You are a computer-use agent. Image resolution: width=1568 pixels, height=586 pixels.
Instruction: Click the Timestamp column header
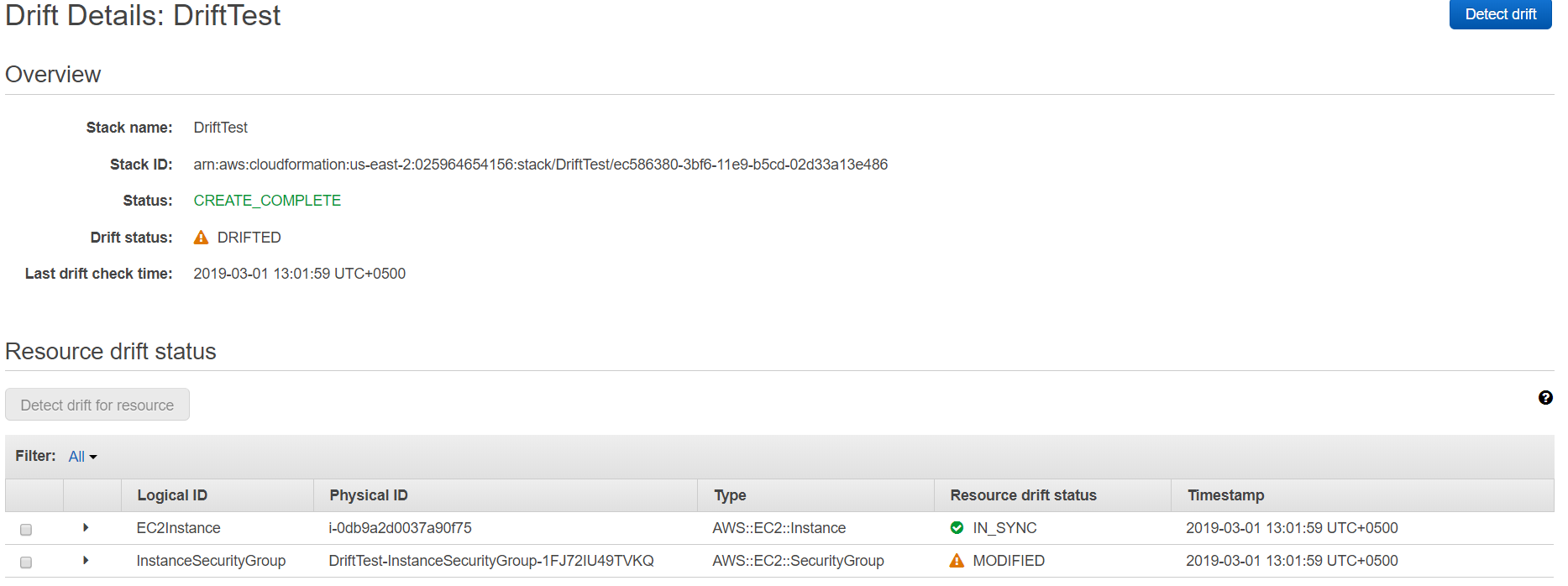coord(1225,495)
